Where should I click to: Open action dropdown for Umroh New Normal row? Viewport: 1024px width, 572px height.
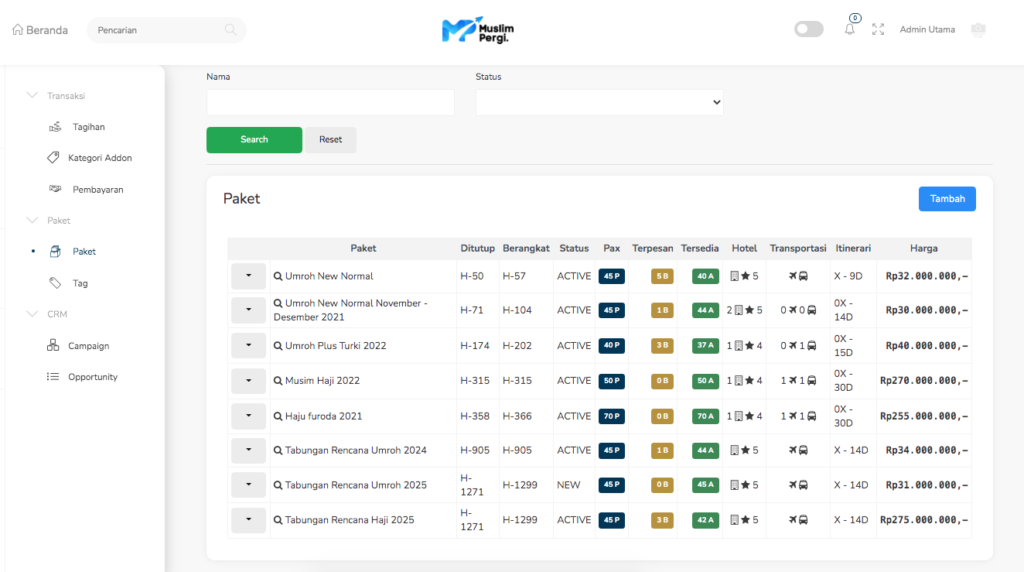[x=248, y=276]
